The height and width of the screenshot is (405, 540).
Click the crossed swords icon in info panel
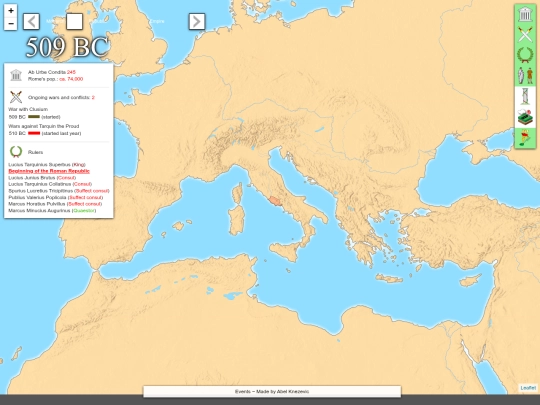[x=16, y=97]
